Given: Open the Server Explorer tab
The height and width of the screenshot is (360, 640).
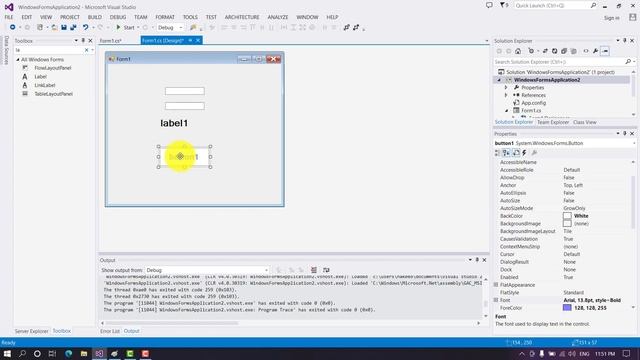Looking at the screenshot, I should coord(31,331).
